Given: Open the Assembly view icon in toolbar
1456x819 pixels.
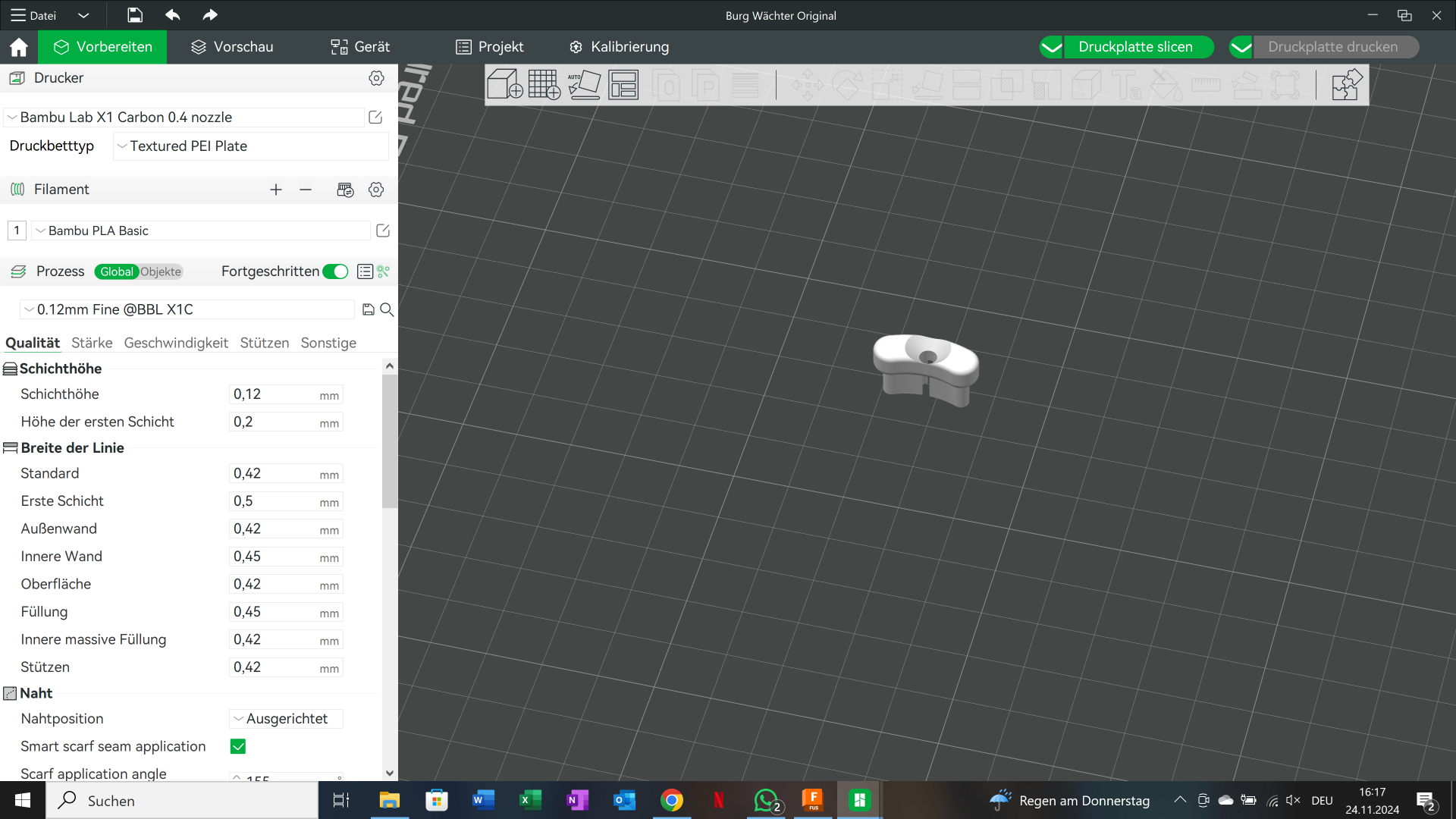Looking at the screenshot, I should point(1347,84).
